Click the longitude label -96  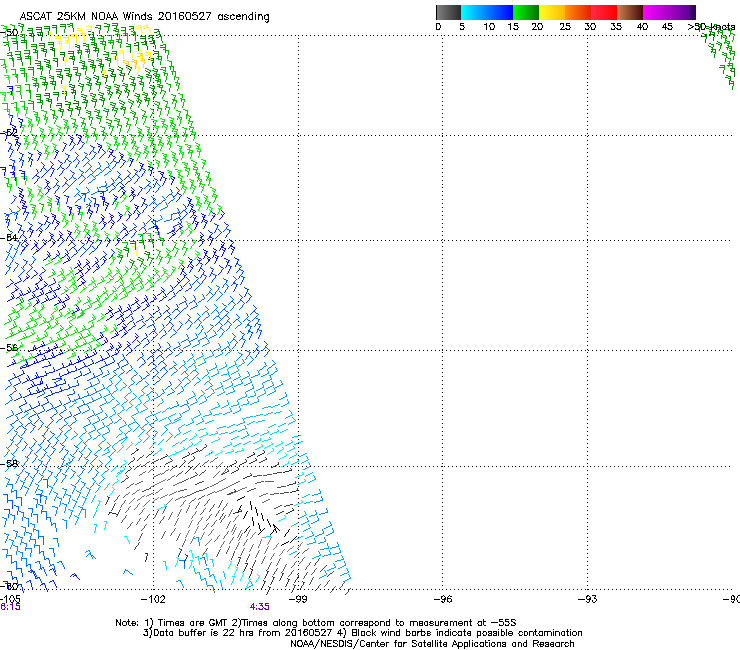pos(443,599)
